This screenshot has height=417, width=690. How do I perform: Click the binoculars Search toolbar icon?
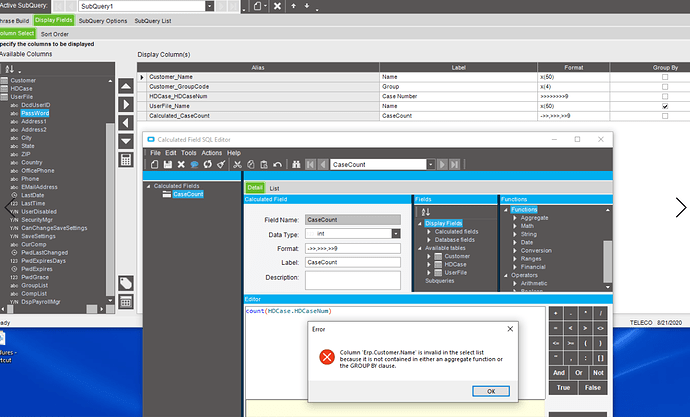[296, 165]
